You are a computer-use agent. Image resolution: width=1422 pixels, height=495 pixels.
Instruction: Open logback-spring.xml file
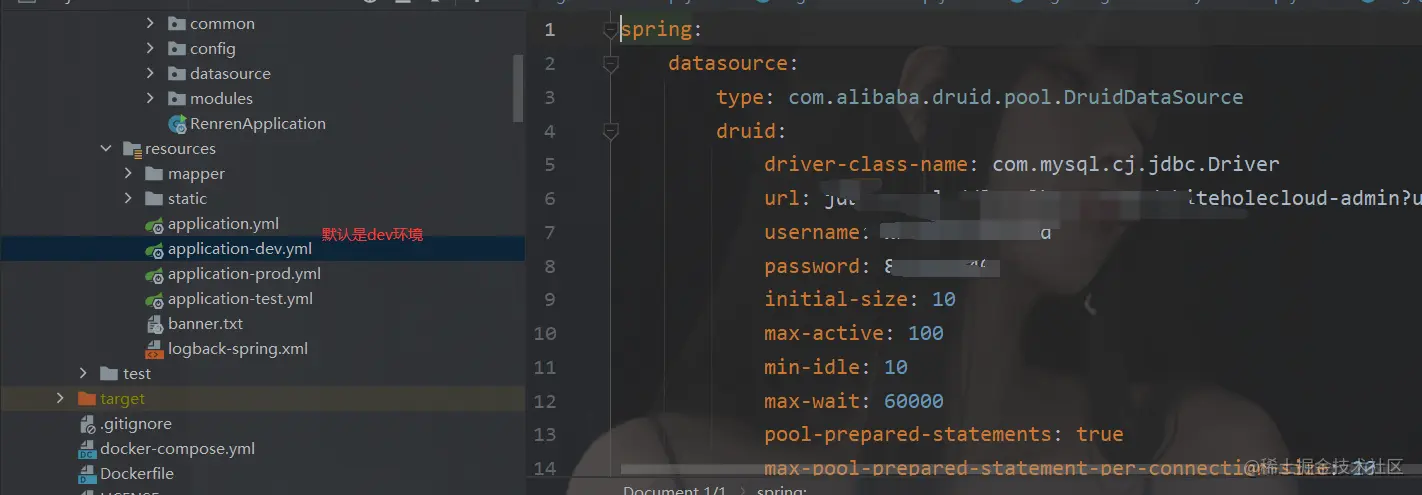238,349
